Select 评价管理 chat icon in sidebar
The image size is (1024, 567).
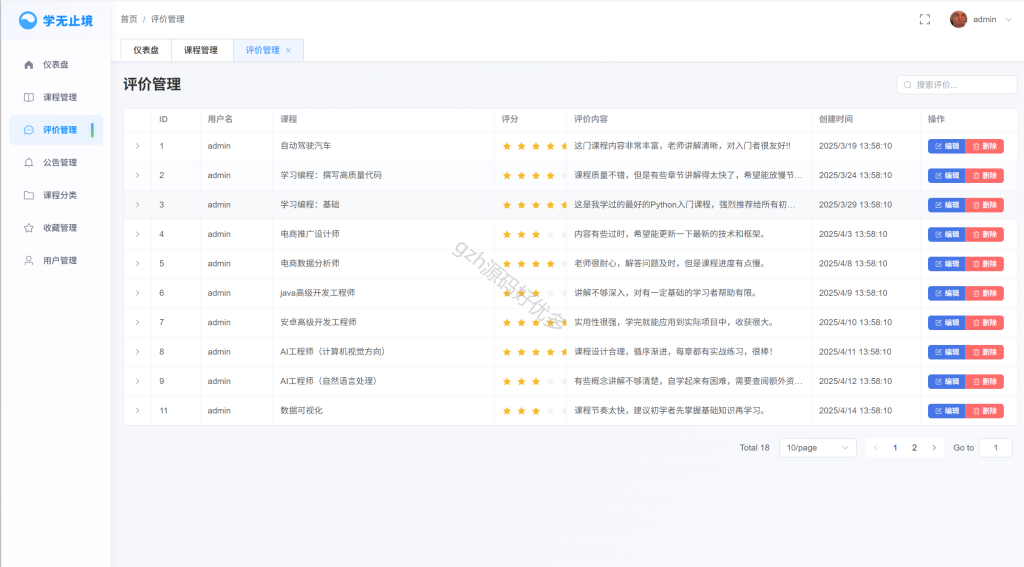pos(29,130)
